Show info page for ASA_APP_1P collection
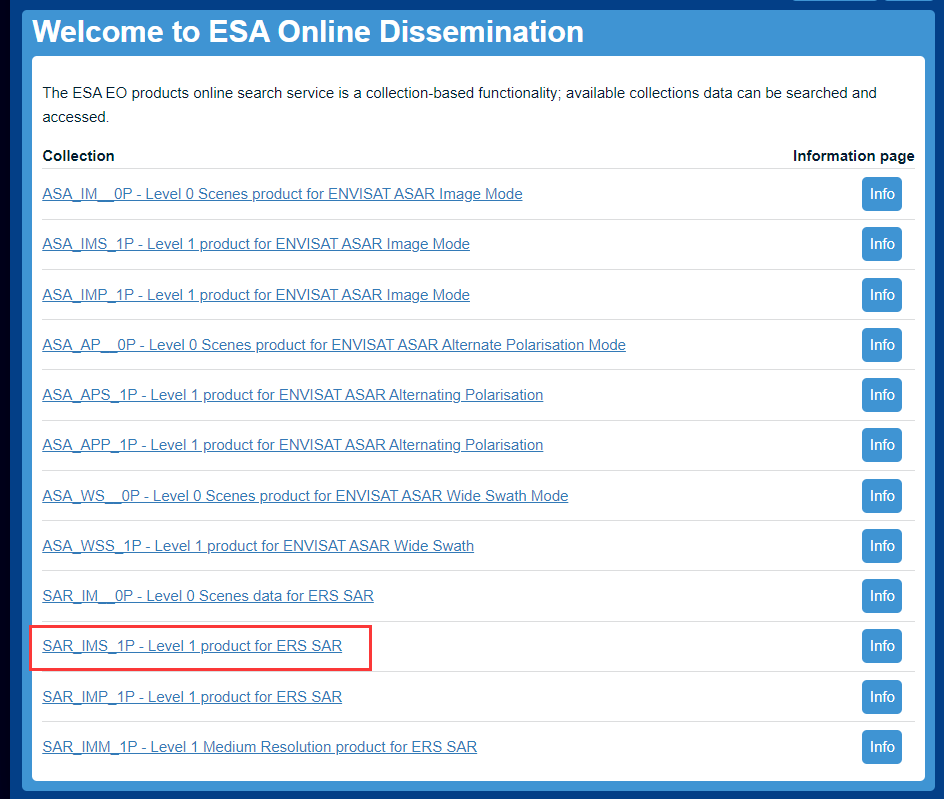Screen dimensions: 944x799 (x=882, y=445)
